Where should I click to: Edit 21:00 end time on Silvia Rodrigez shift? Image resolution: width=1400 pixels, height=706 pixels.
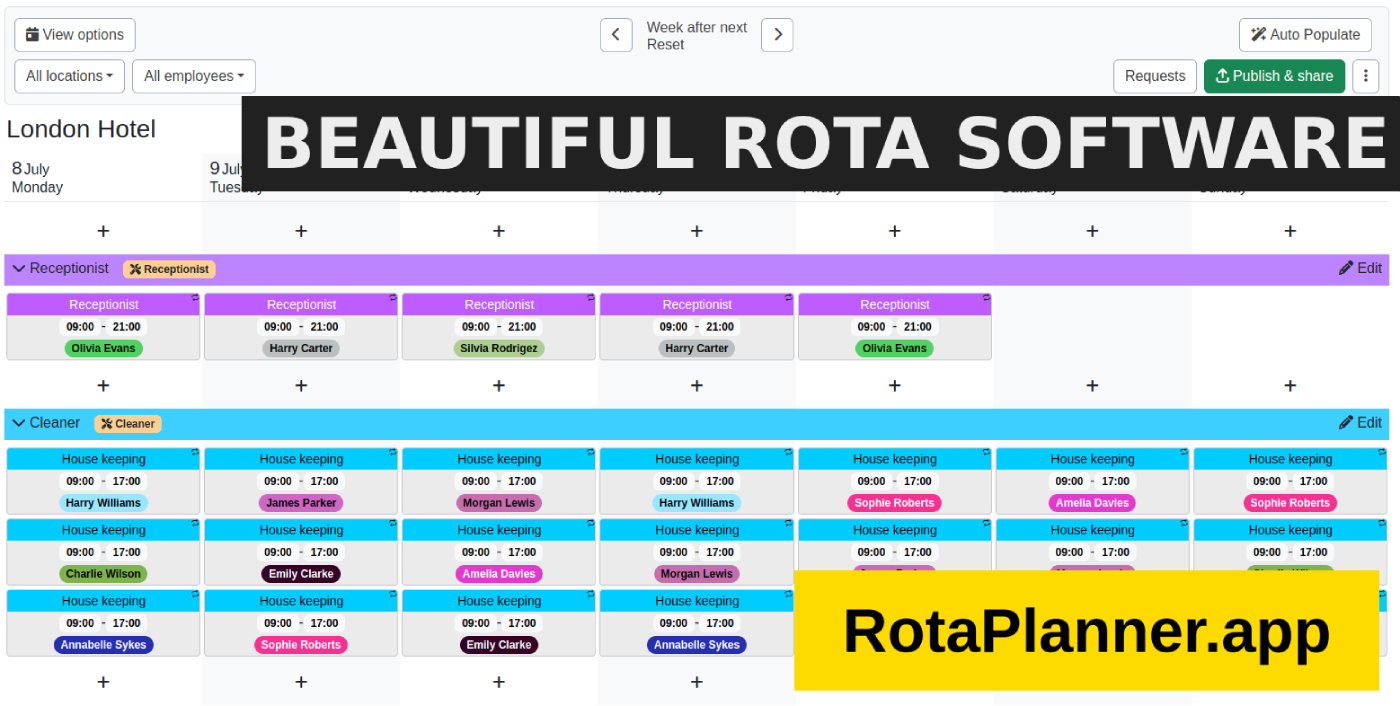(x=522, y=327)
